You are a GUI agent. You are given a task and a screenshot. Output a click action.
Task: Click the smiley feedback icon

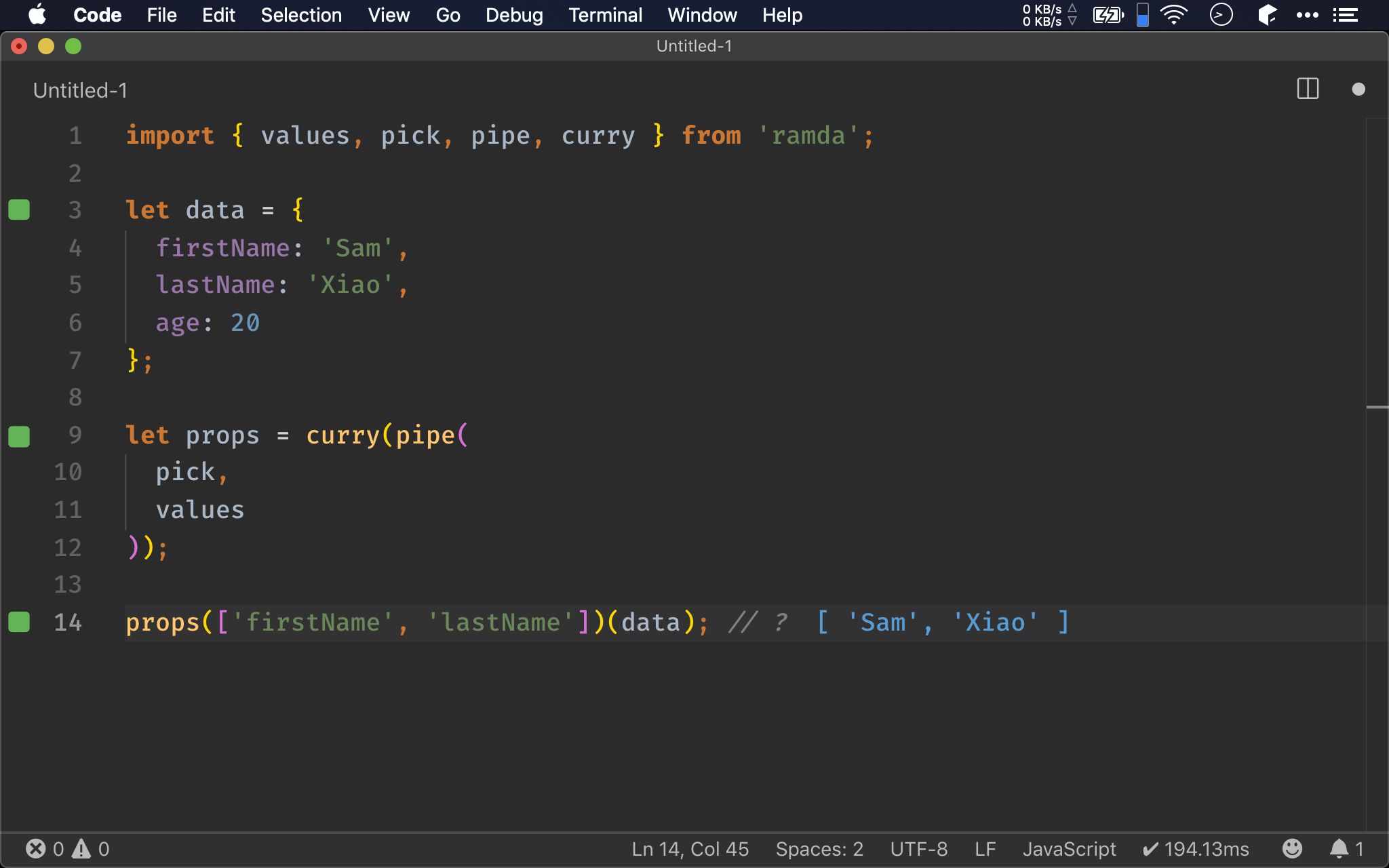tap(1292, 848)
